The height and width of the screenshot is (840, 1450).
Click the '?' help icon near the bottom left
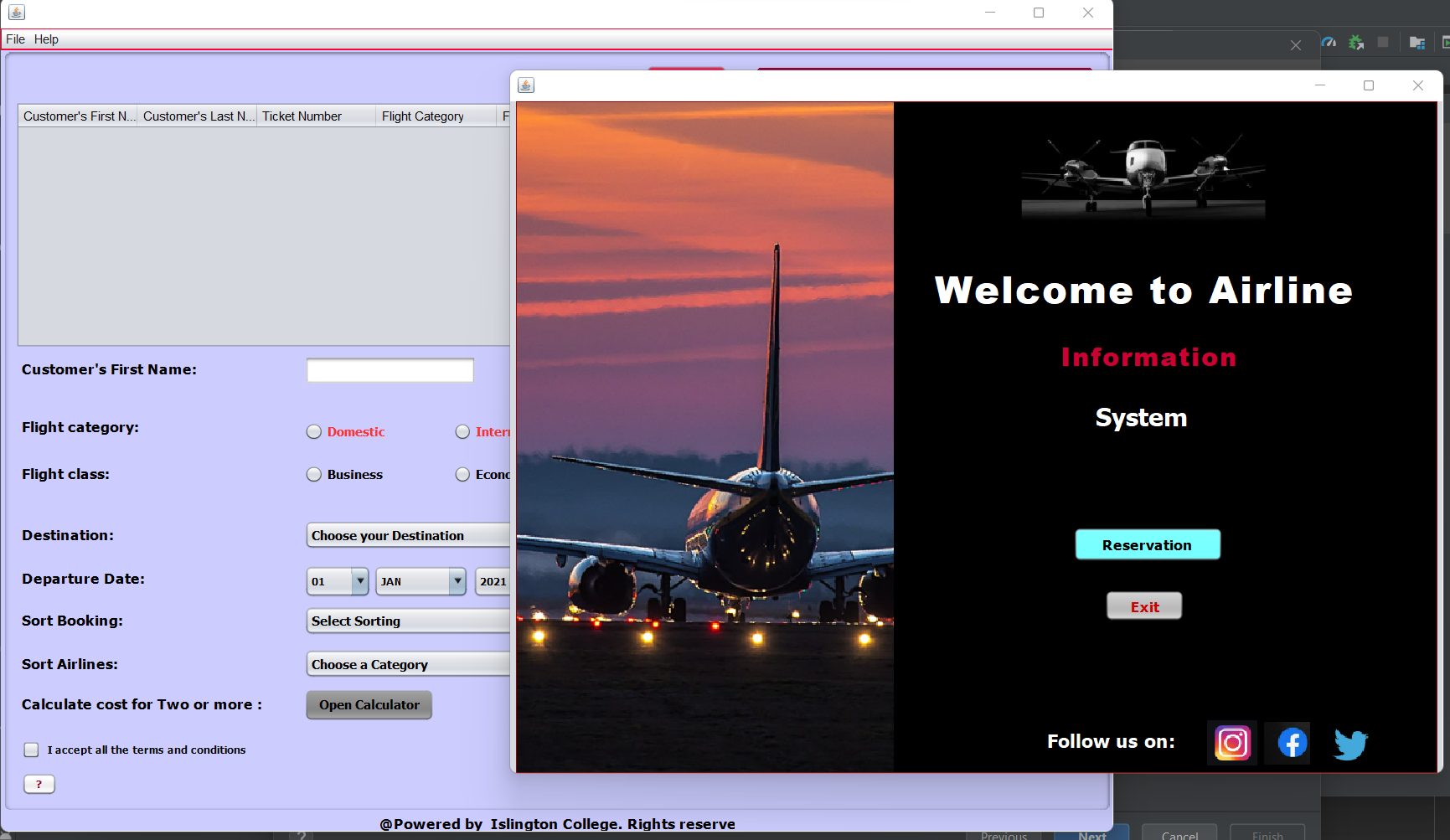[x=39, y=784]
